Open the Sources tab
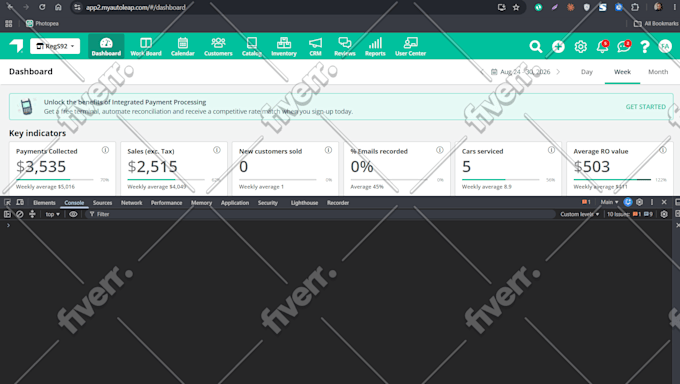Viewport: 680px width, 384px height. coord(102,203)
